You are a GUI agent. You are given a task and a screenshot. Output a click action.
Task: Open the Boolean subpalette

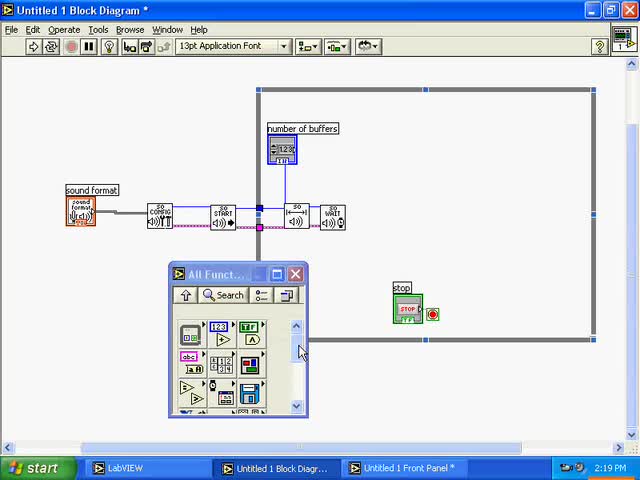click(251, 334)
